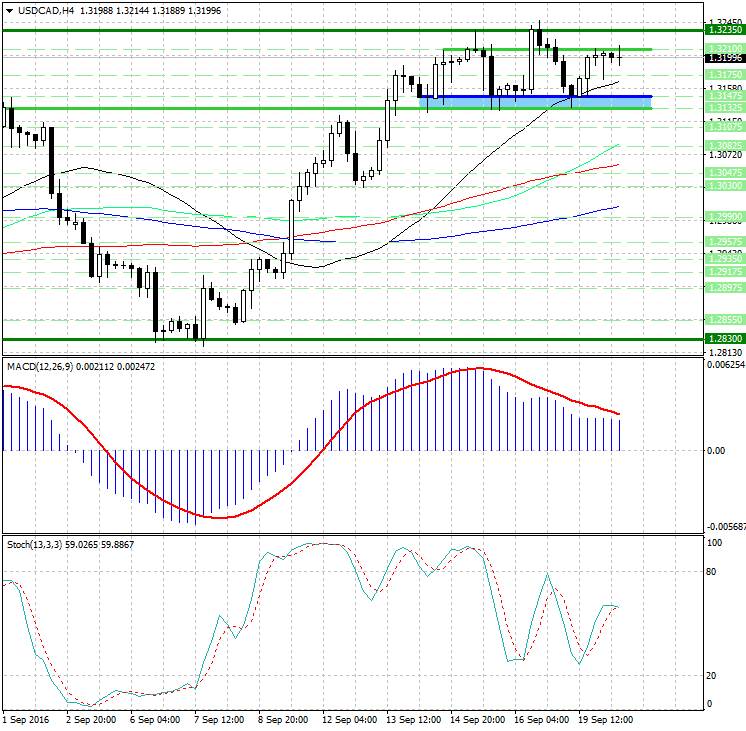Click the 1.30300 price level label
The width and height of the screenshot is (746, 731).
[723, 186]
